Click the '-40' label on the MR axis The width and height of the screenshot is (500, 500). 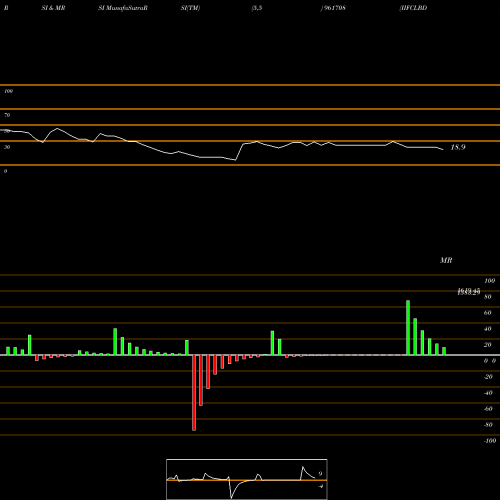point(488,393)
